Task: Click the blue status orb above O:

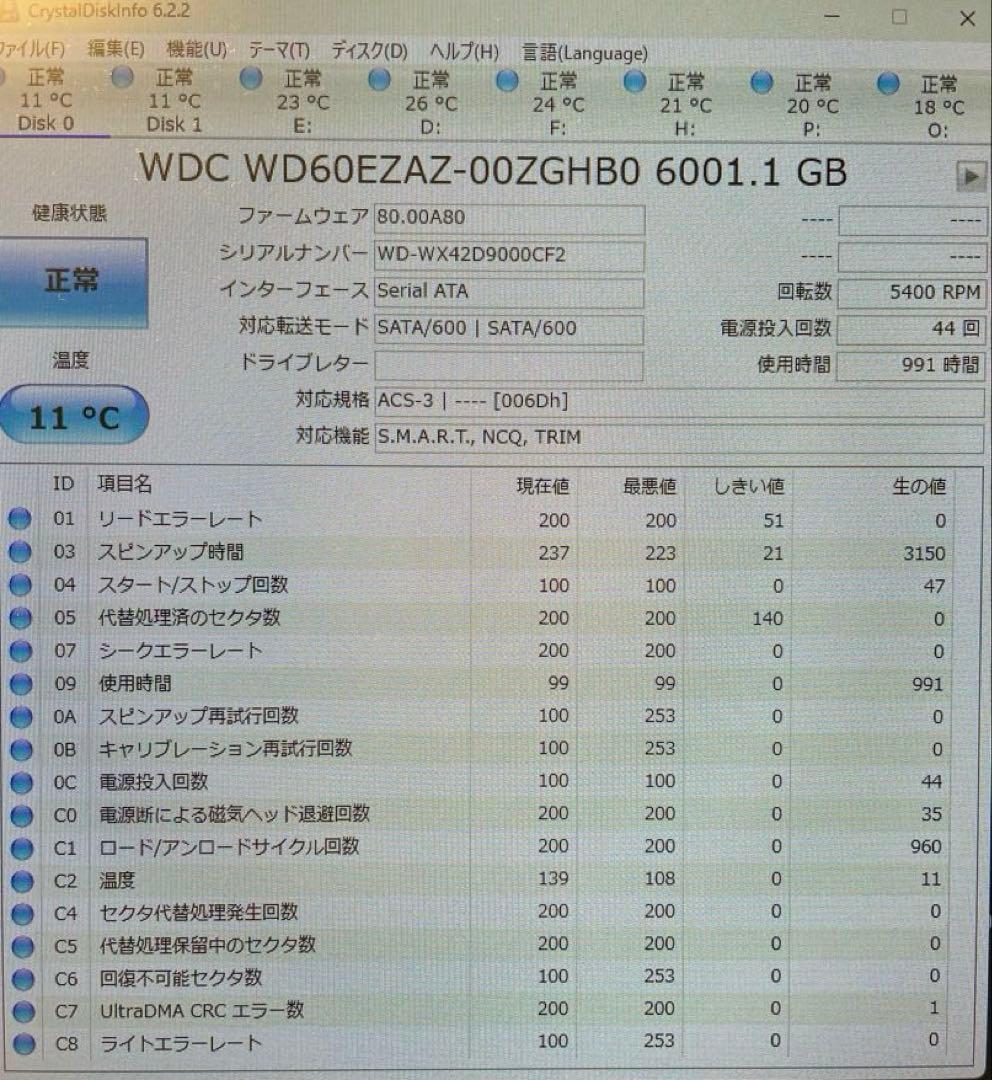Action: pos(888,84)
